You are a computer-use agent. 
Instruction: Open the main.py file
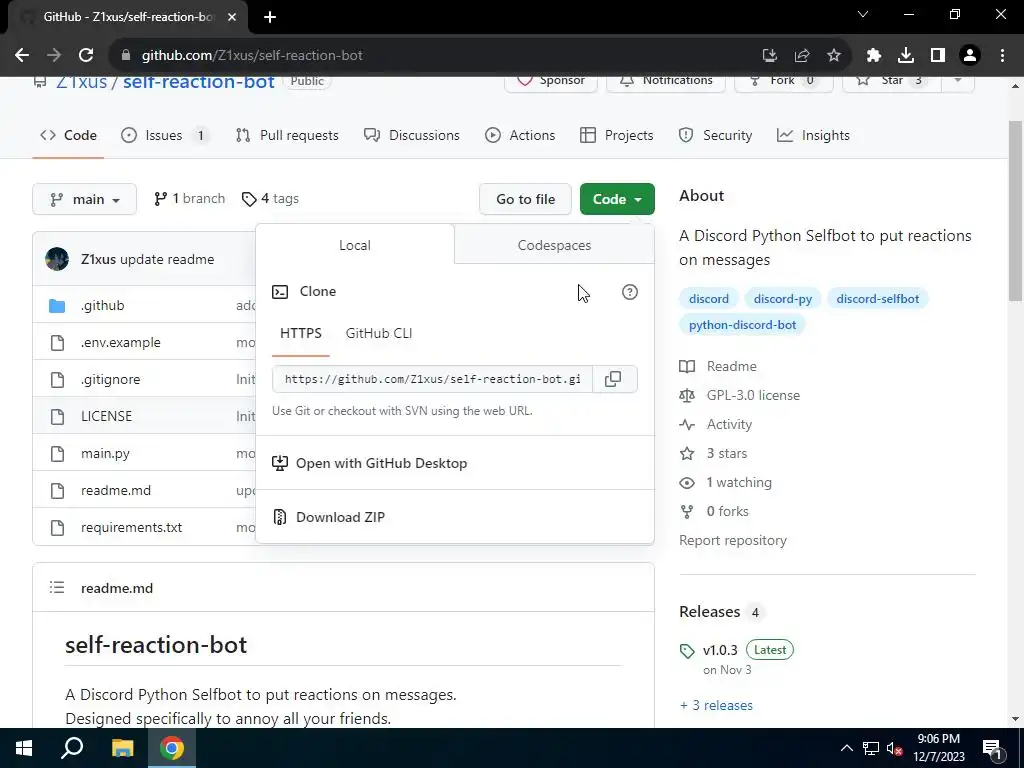105,453
